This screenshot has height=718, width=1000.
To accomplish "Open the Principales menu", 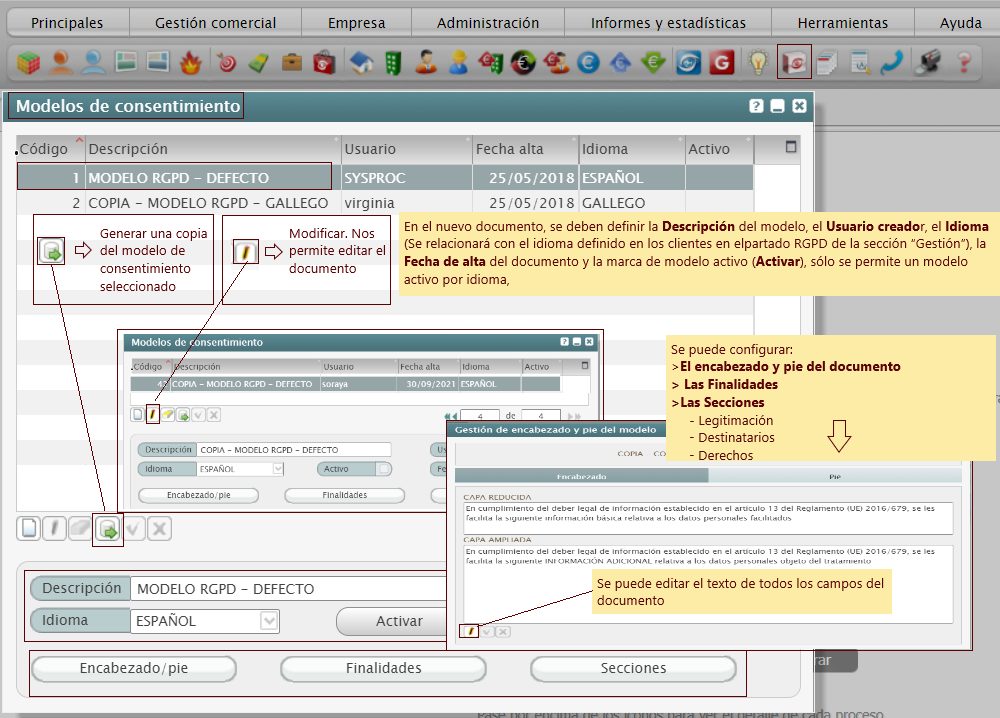I will 67,23.
